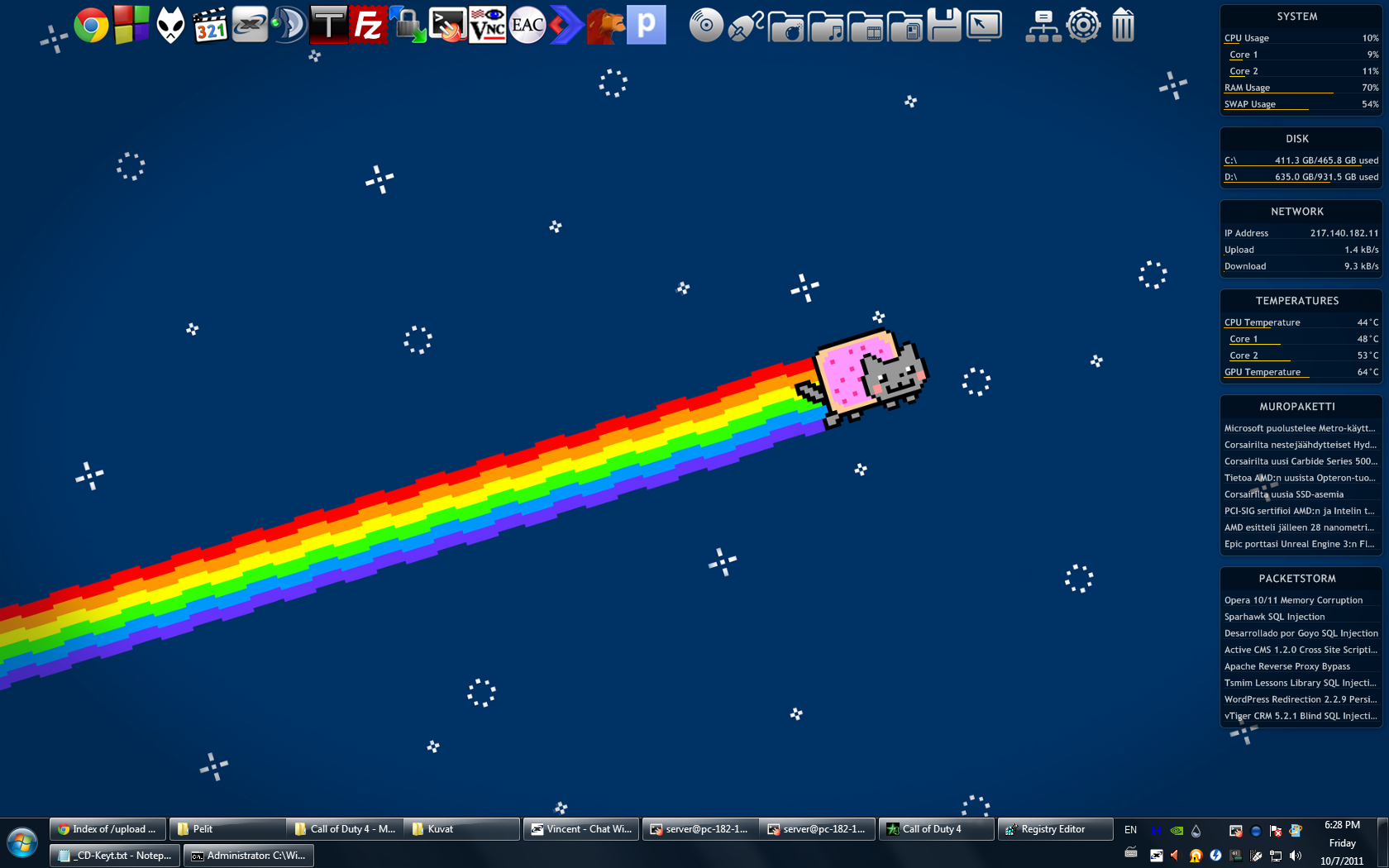Open the Kuvat folder taskbar button
Screen dimensions: 1389x868
point(461,829)
